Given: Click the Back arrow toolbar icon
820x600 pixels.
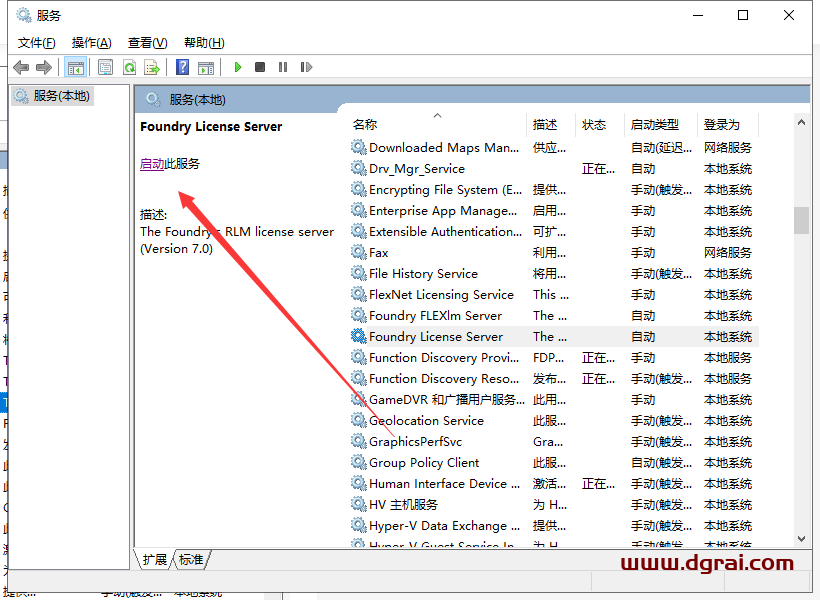Looking at the screenshot, I should [21, 67].
